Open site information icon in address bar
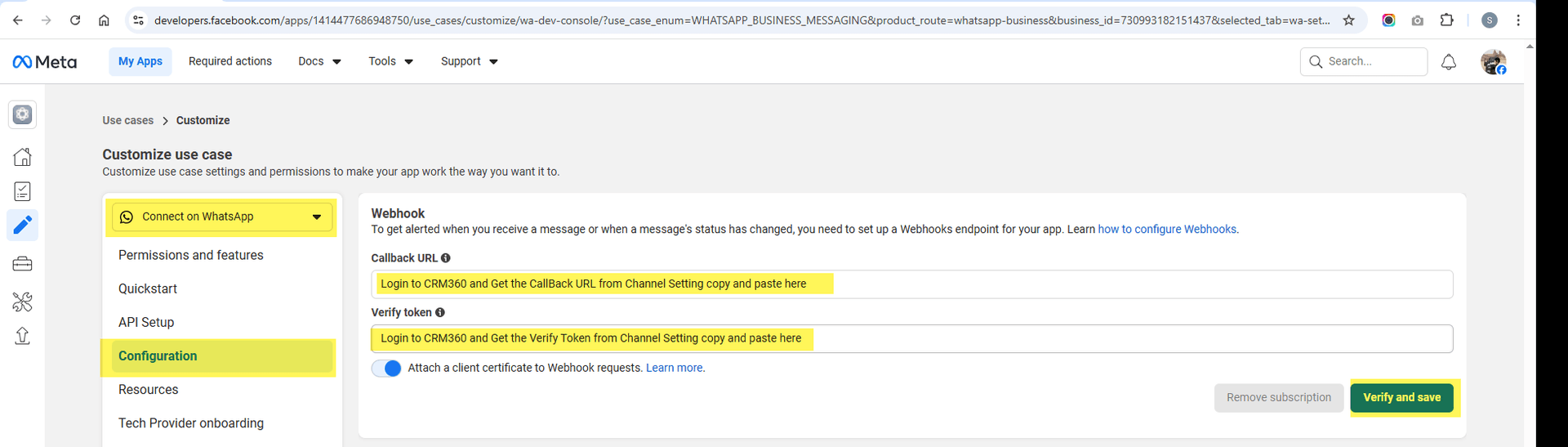Image resolution: width=1568 pixels, height=447 pixels. click(x=138, y=20)
